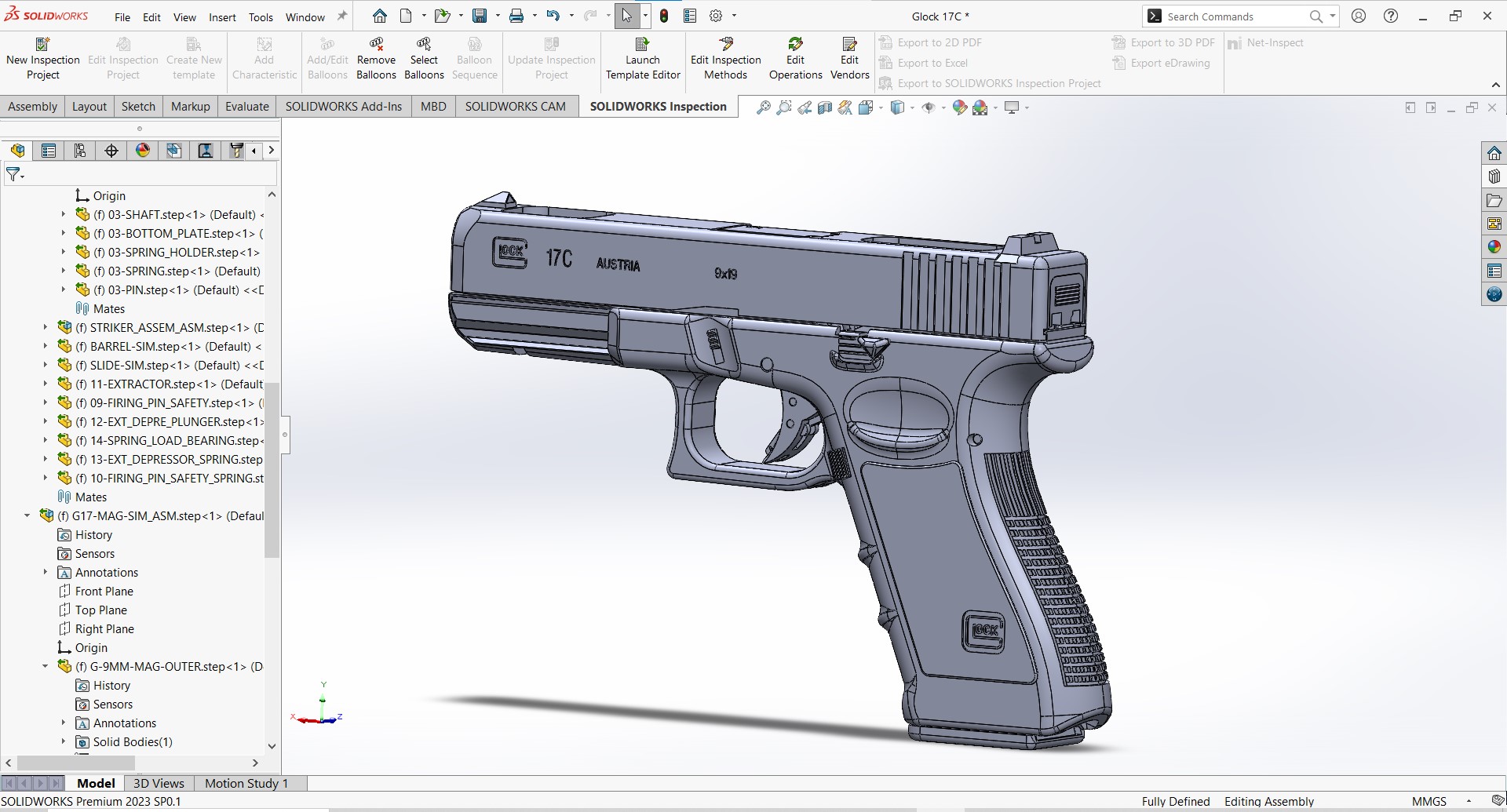Collapse G17-MAG-SIM_ASM.step tree node
Screen dimensions: 1507x812
(27, 515)
